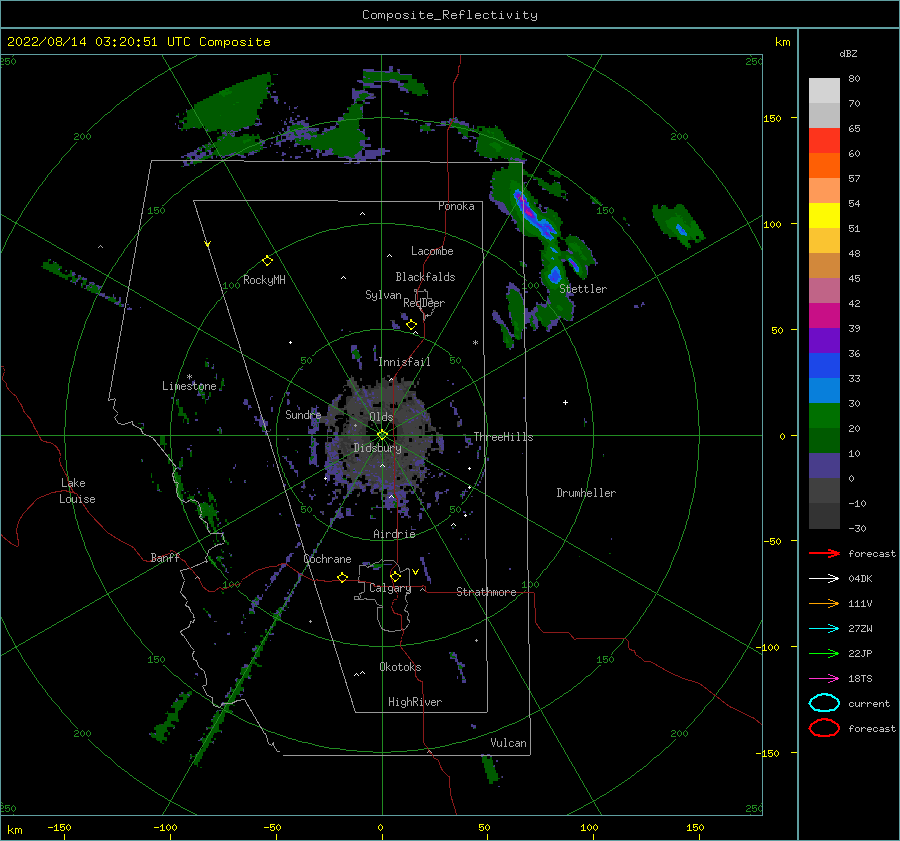Viewport: 900px width, 841px height.
Task: Click the yellow 54 dBZ color swatch
Action: (x=824, y=215)
